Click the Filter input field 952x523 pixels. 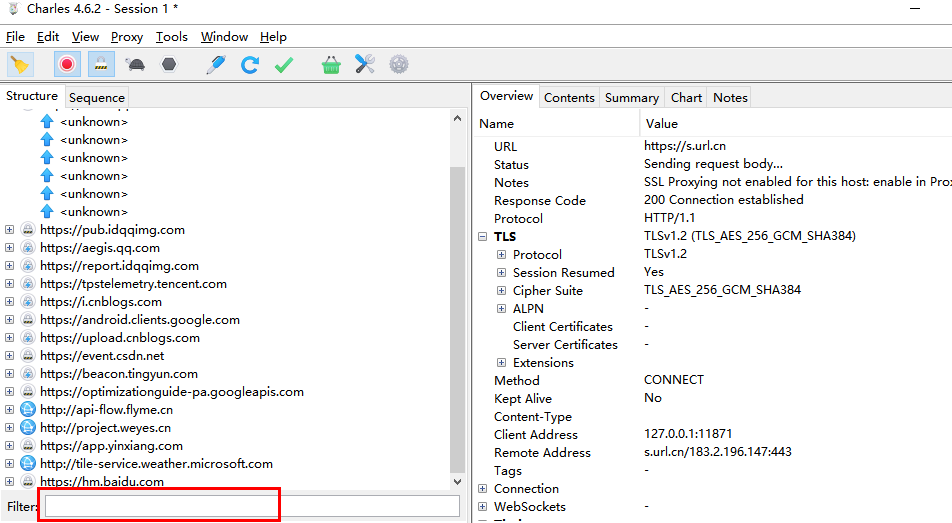tap(252, 506)
